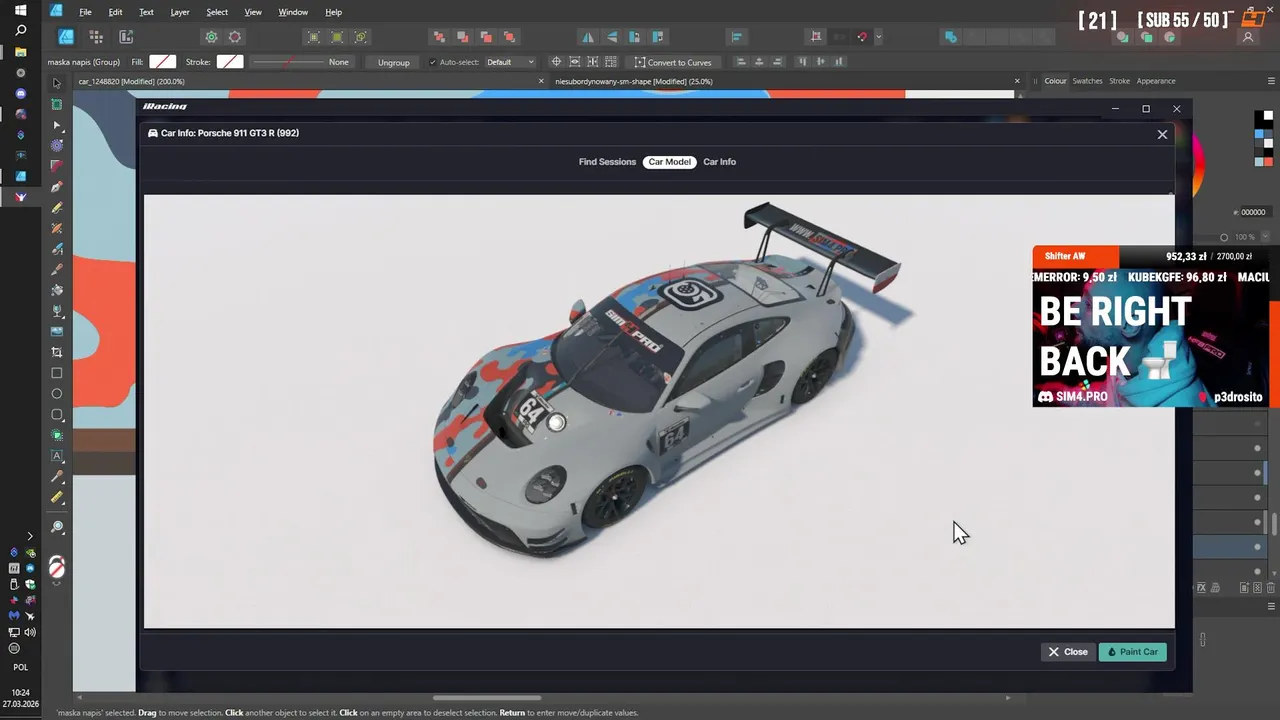The height and width of the screenshot is (720, 1280).
Task: Click the stroke width line preview
Action: [288, 62]
